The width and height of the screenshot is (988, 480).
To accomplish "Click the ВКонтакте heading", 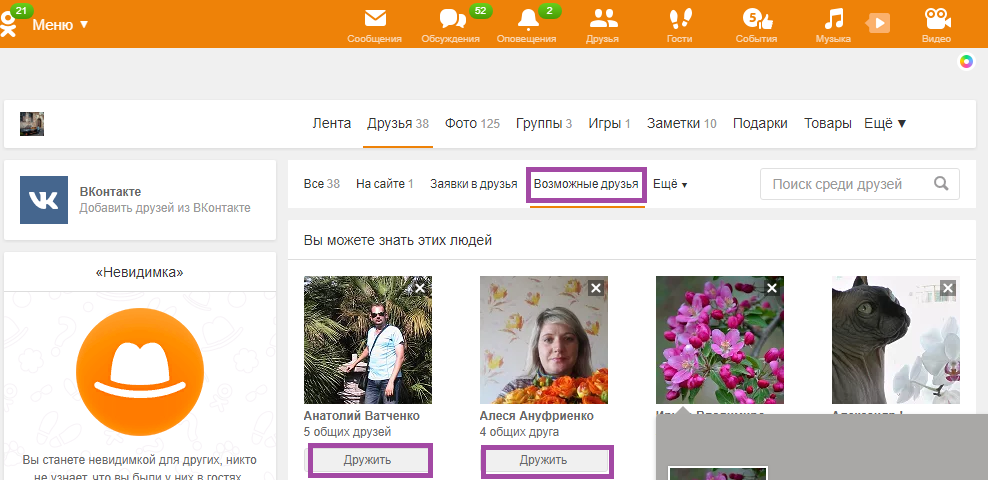I will click(110, 191).
